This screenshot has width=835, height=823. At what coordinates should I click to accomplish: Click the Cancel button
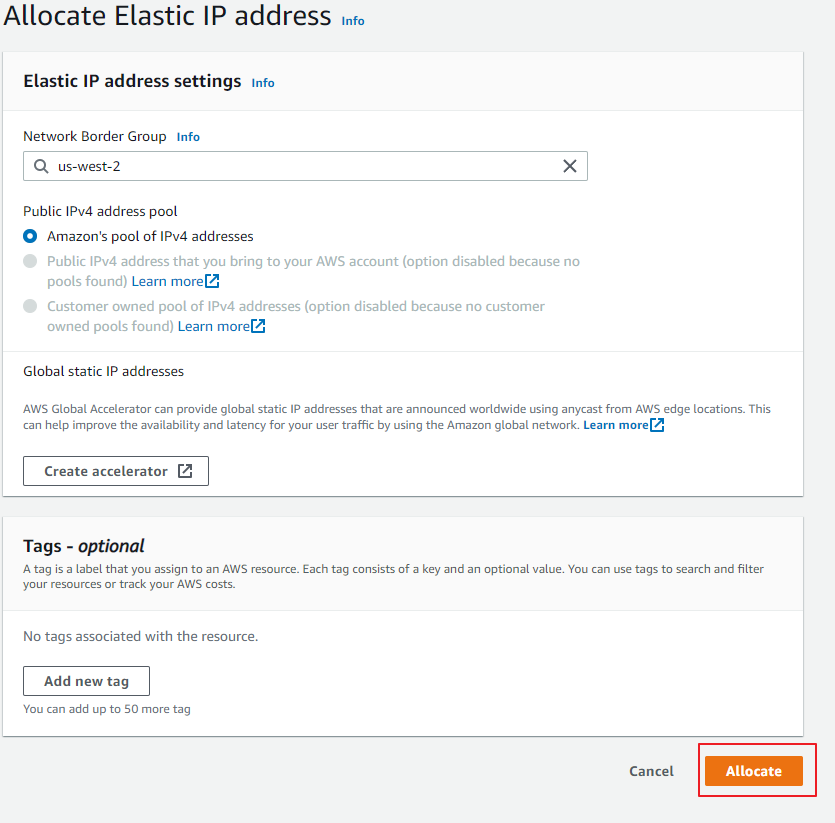click(x=651, y=771)
